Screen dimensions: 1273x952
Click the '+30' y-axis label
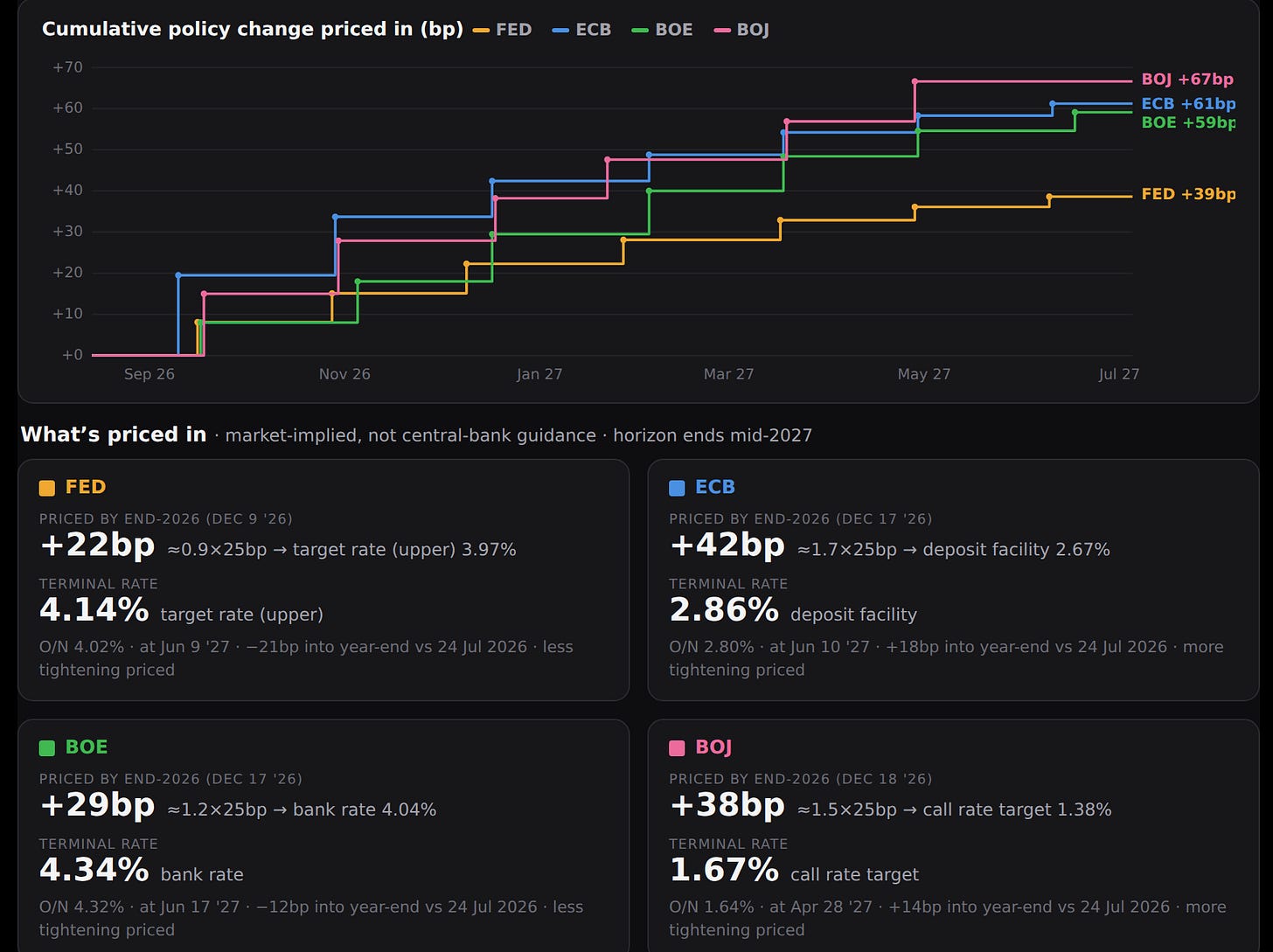[68, 232]
